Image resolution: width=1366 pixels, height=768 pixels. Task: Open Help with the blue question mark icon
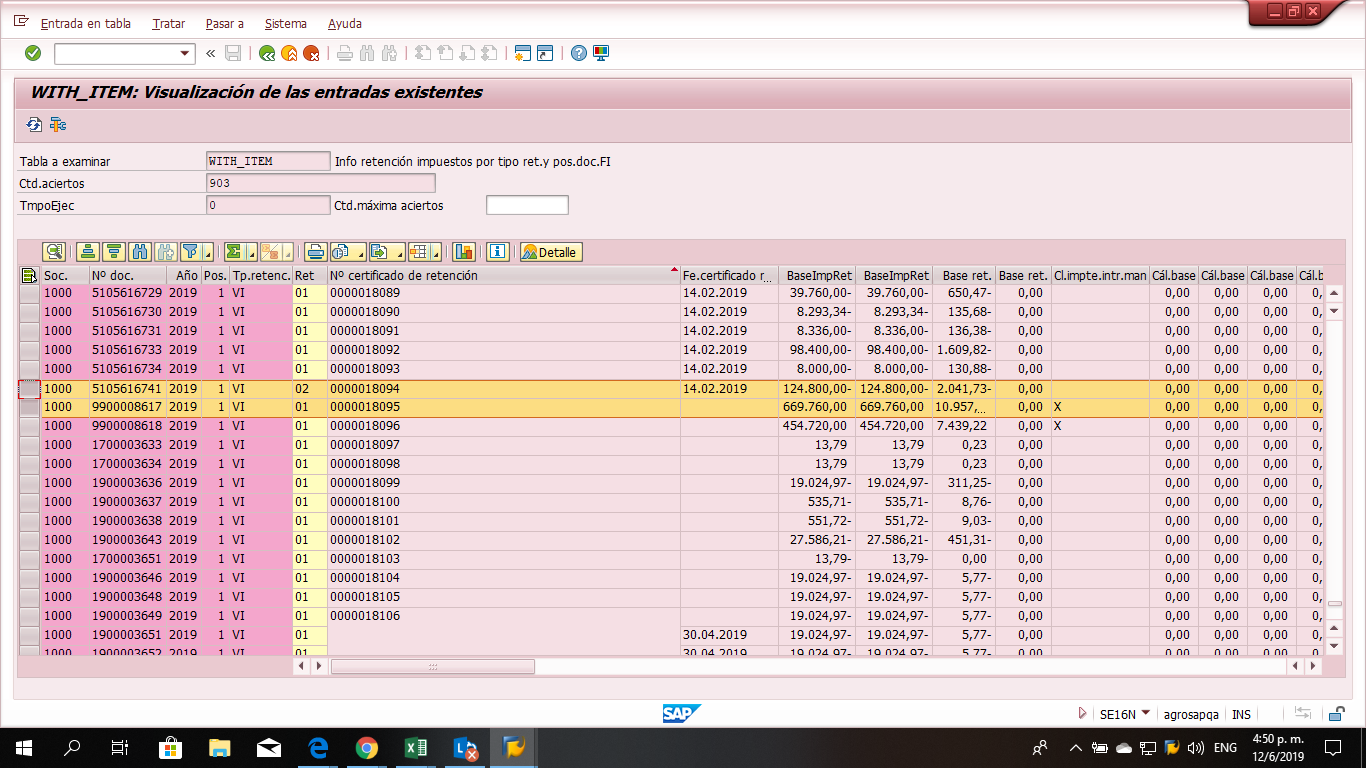tap(579, 53)
